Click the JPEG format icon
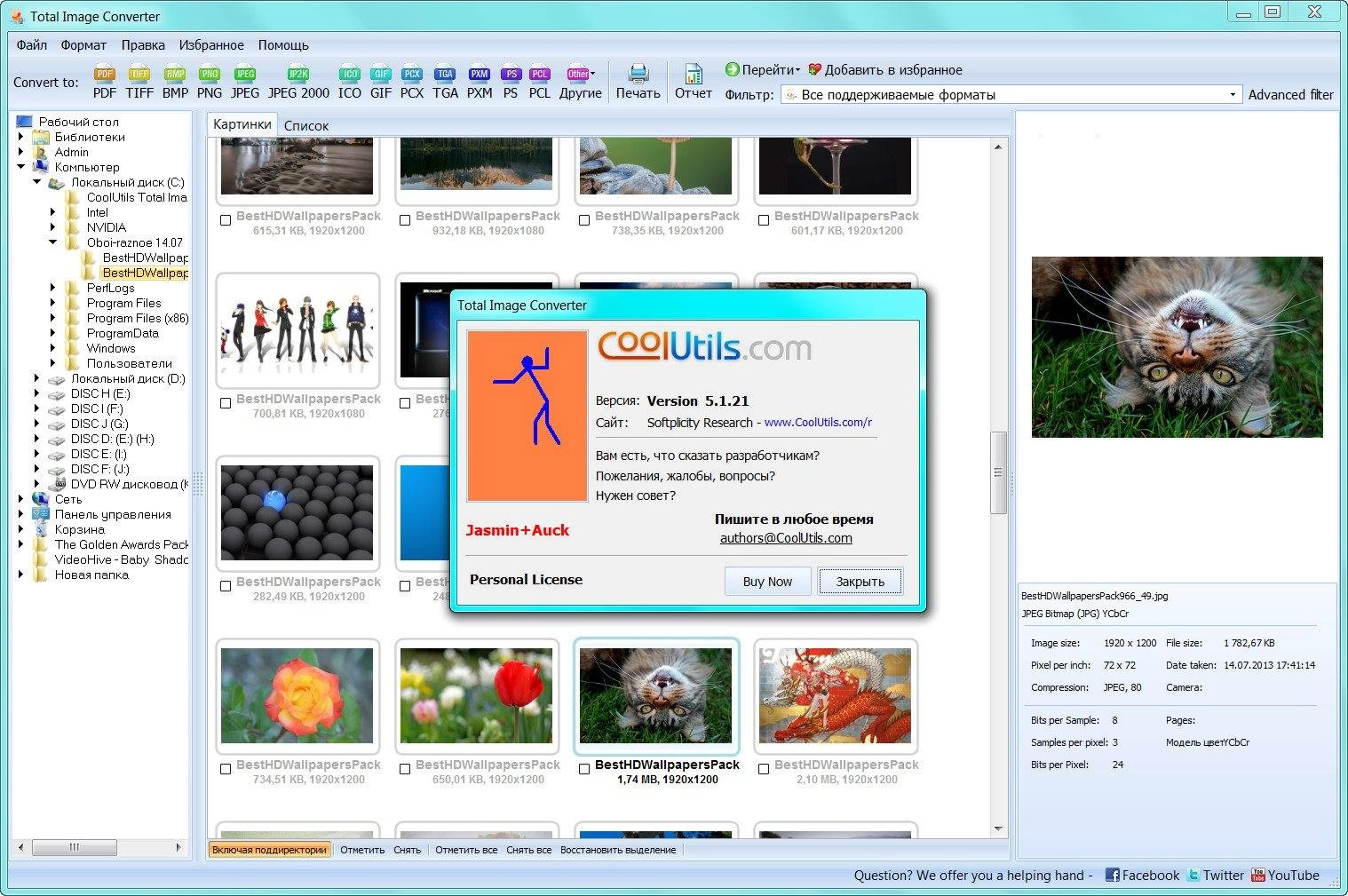This screenshot has height=896, width=1348. point(245,75)
